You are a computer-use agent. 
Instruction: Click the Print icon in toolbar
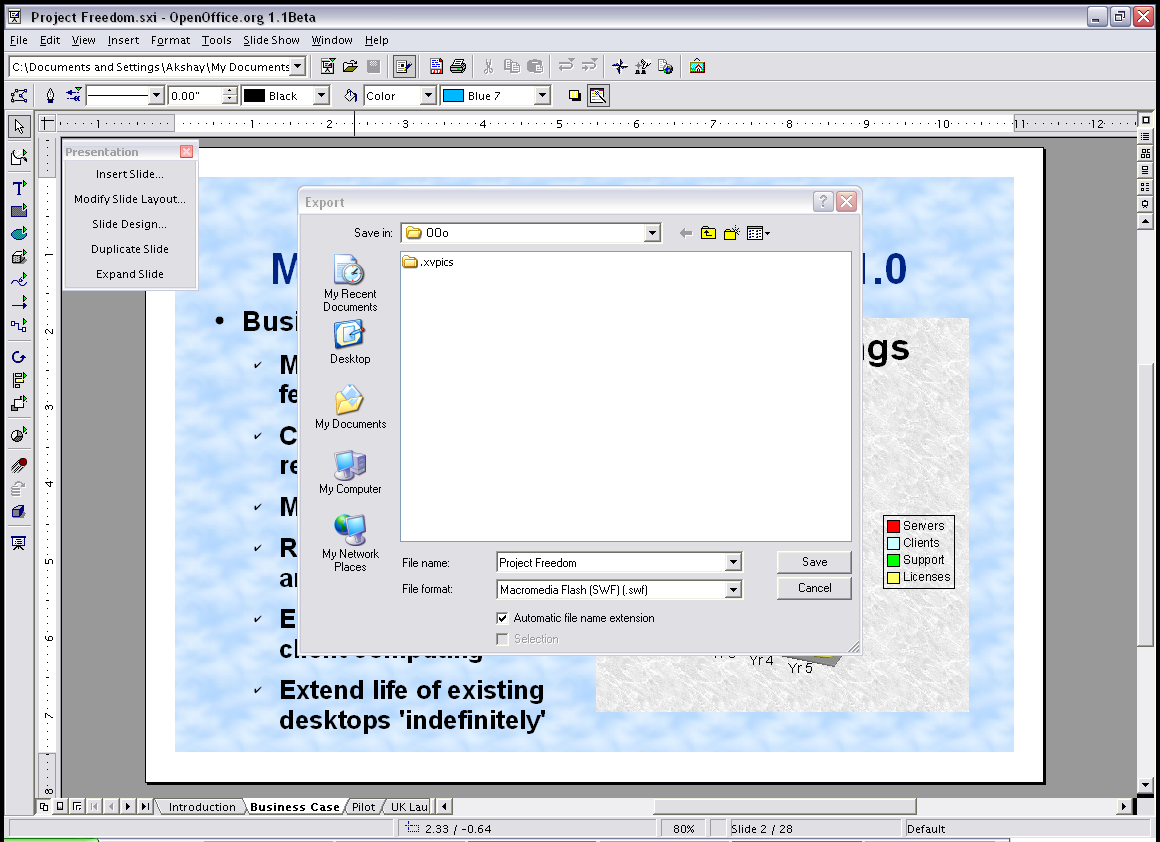pyautogui.click(x=458, y=67)
